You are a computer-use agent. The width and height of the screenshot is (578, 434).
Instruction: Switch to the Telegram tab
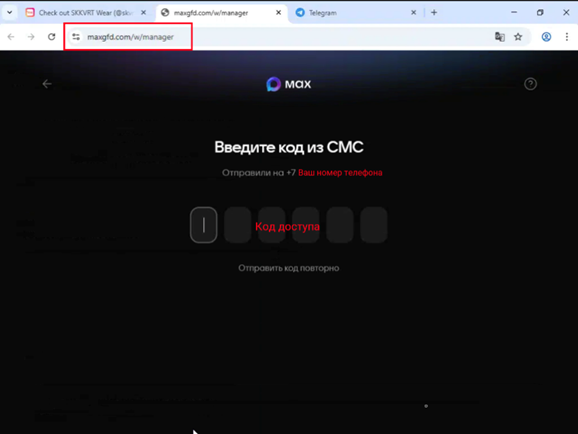356,13
